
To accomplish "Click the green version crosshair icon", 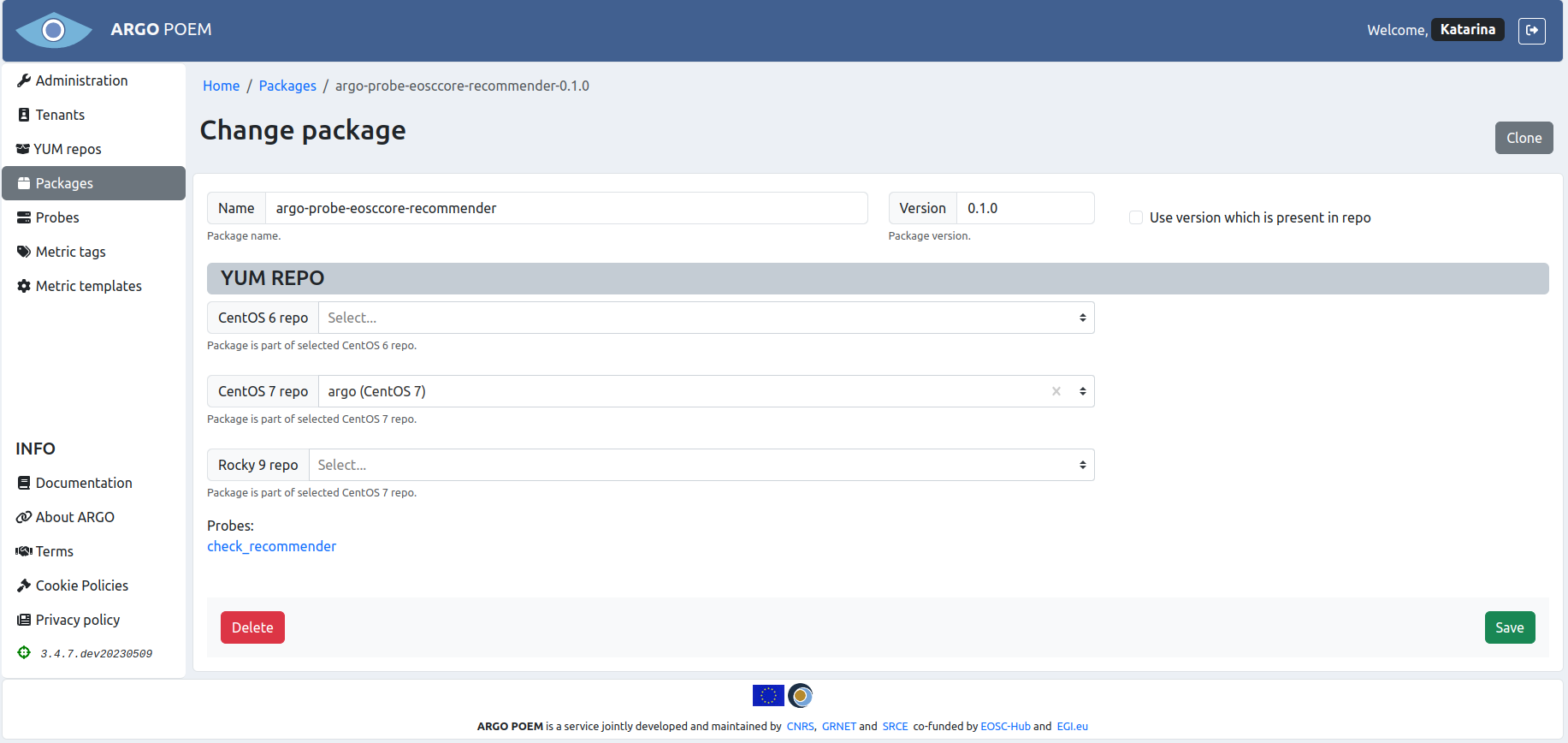I will point(24,652).
